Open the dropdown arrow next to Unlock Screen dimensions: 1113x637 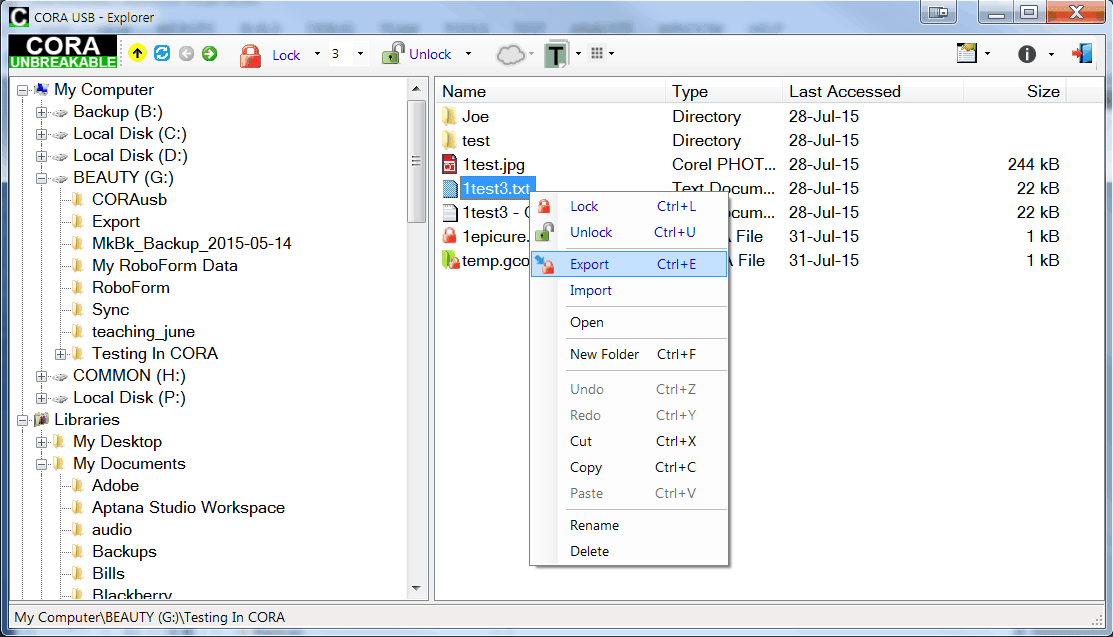(468, 54)
